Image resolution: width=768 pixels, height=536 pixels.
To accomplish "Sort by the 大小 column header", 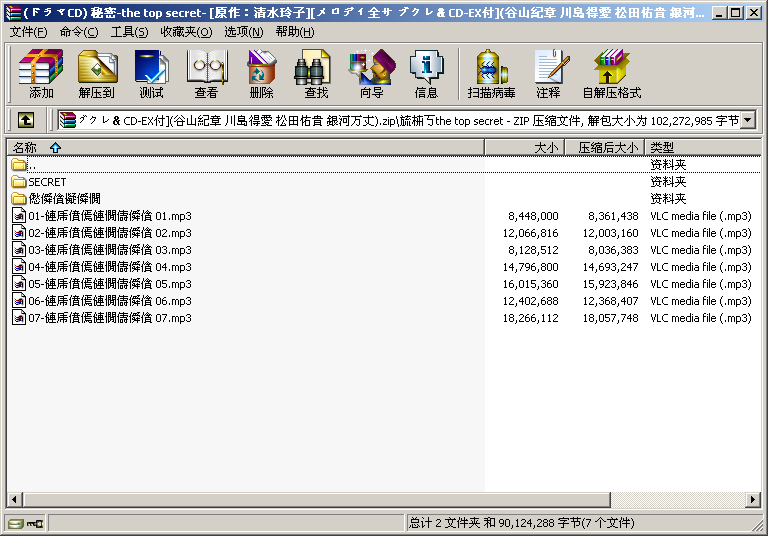I will (x=525, y=147).
